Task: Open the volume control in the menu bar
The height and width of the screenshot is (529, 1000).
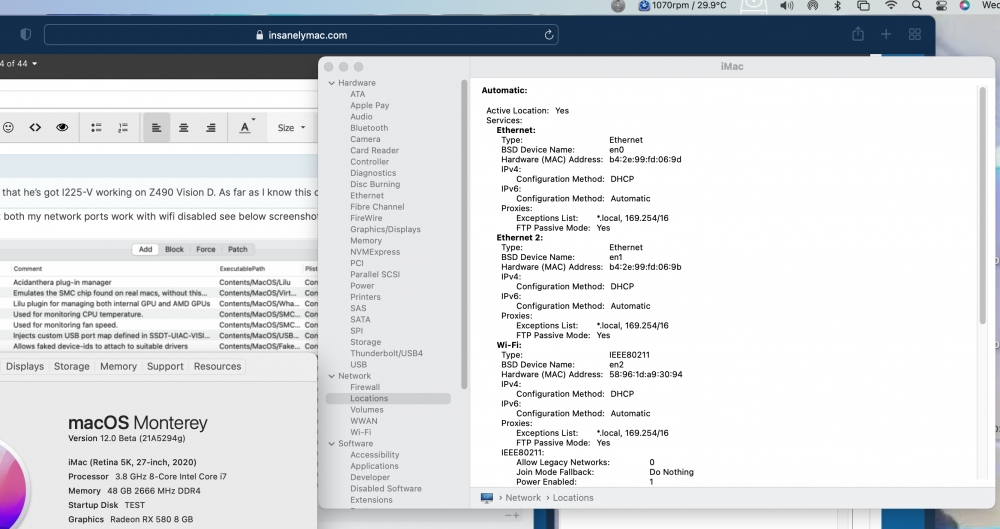Action: 786,6
